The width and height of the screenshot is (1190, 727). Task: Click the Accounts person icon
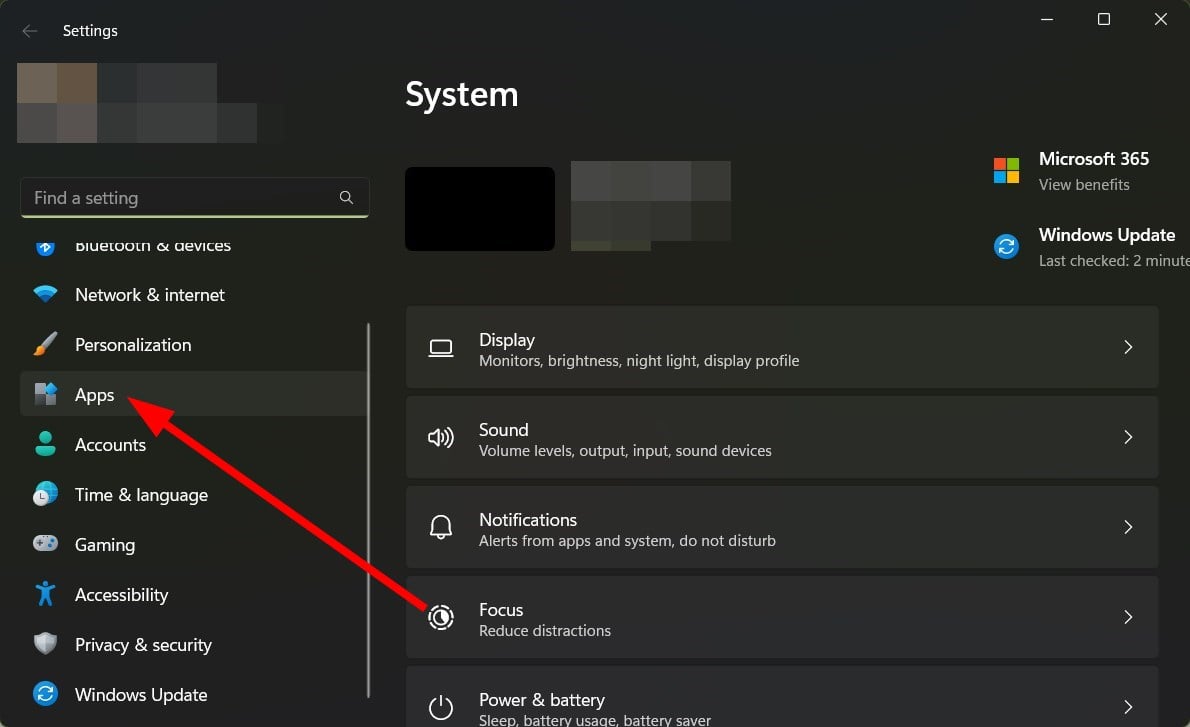pos(46,444)
